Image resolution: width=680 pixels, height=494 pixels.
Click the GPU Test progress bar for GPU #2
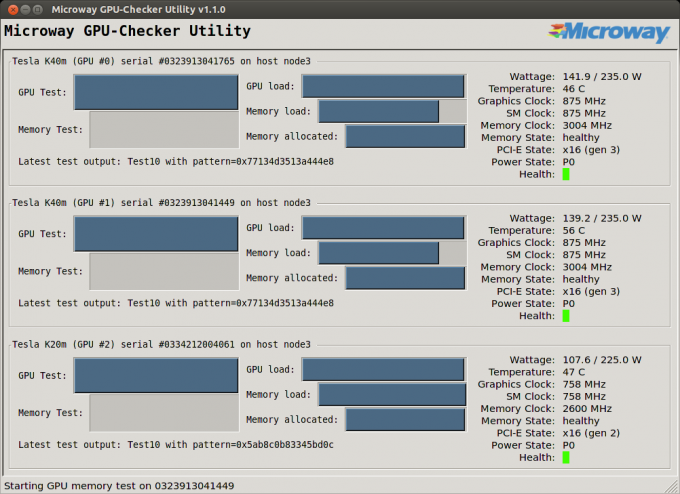pyautogui.click(x=156, y=376)
